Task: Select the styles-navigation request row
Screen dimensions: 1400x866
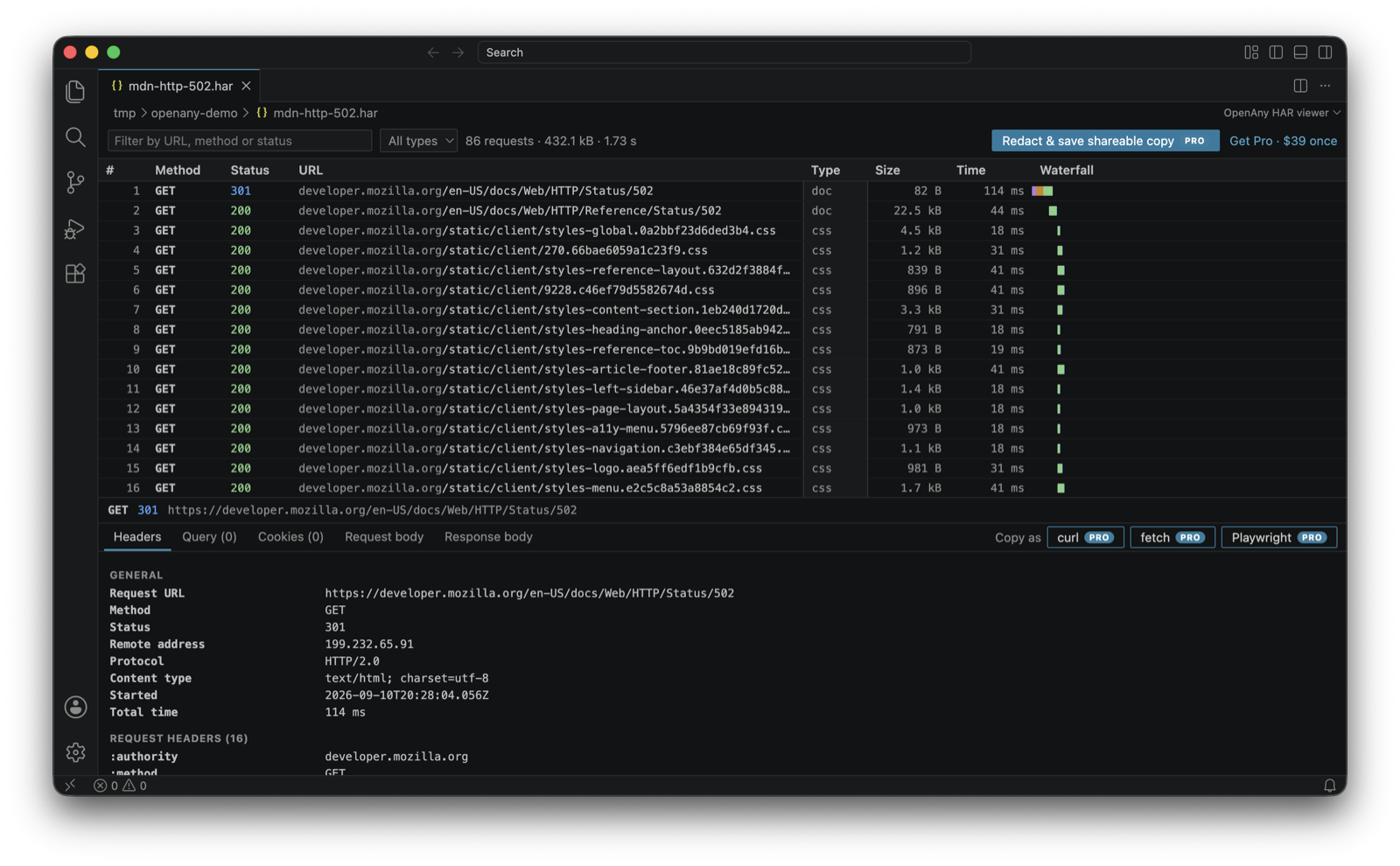Action: (722, 449)
